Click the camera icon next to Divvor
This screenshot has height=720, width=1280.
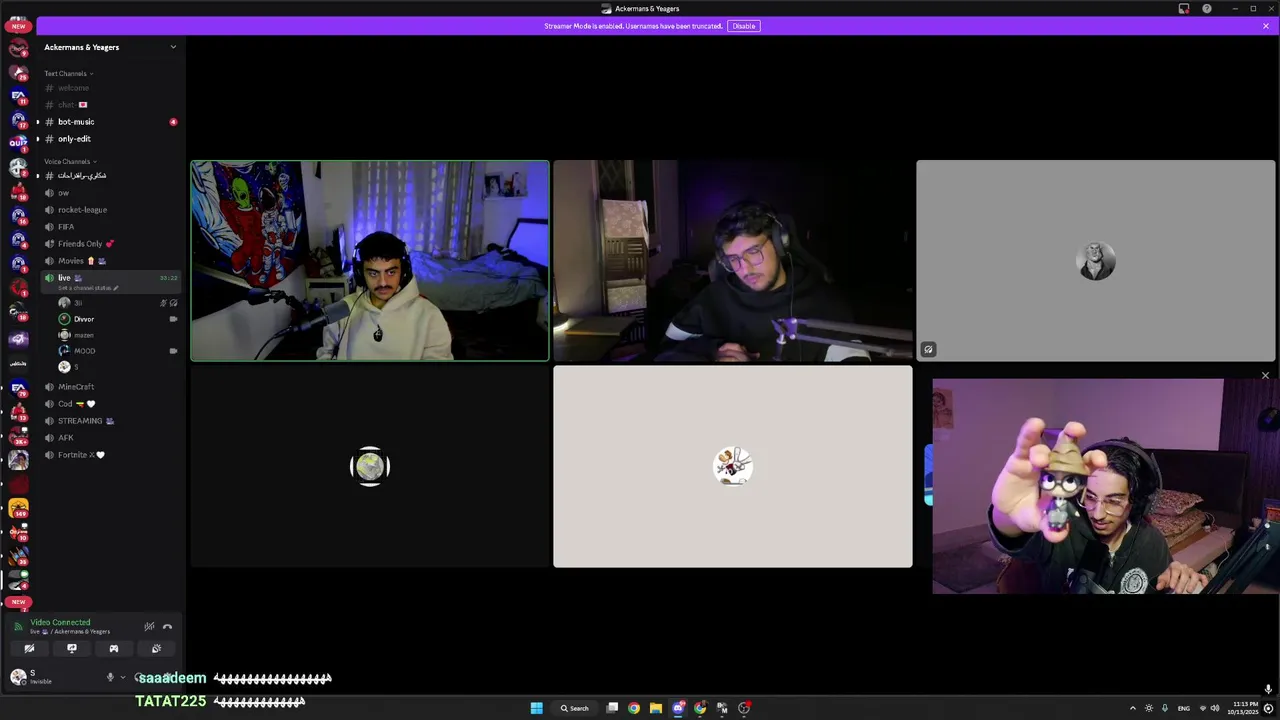coord(173,319)
